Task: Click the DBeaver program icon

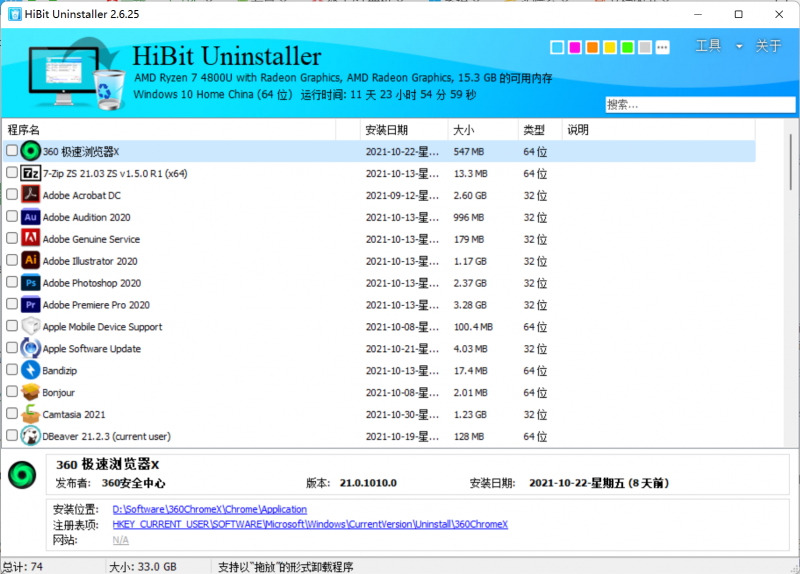Action: point(31,436)
